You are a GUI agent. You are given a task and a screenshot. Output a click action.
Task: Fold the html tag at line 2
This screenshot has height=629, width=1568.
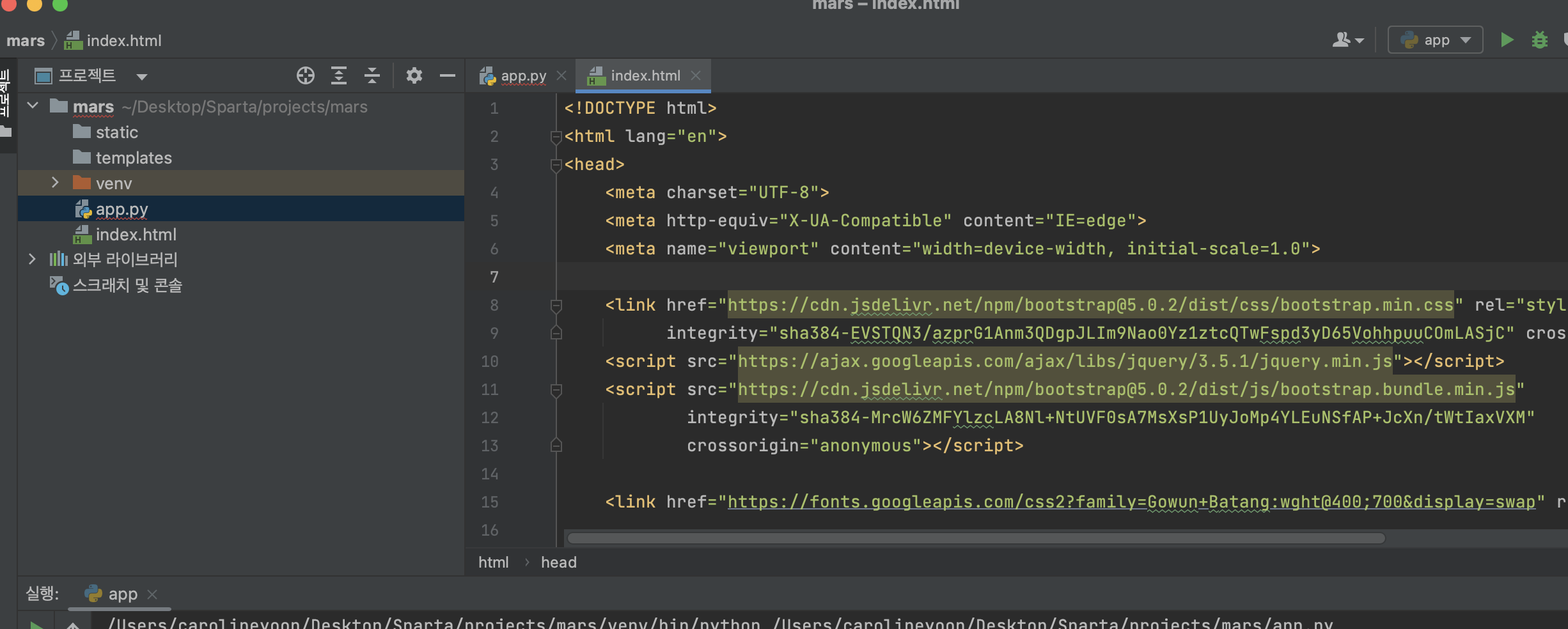click(x=556, y=136)
